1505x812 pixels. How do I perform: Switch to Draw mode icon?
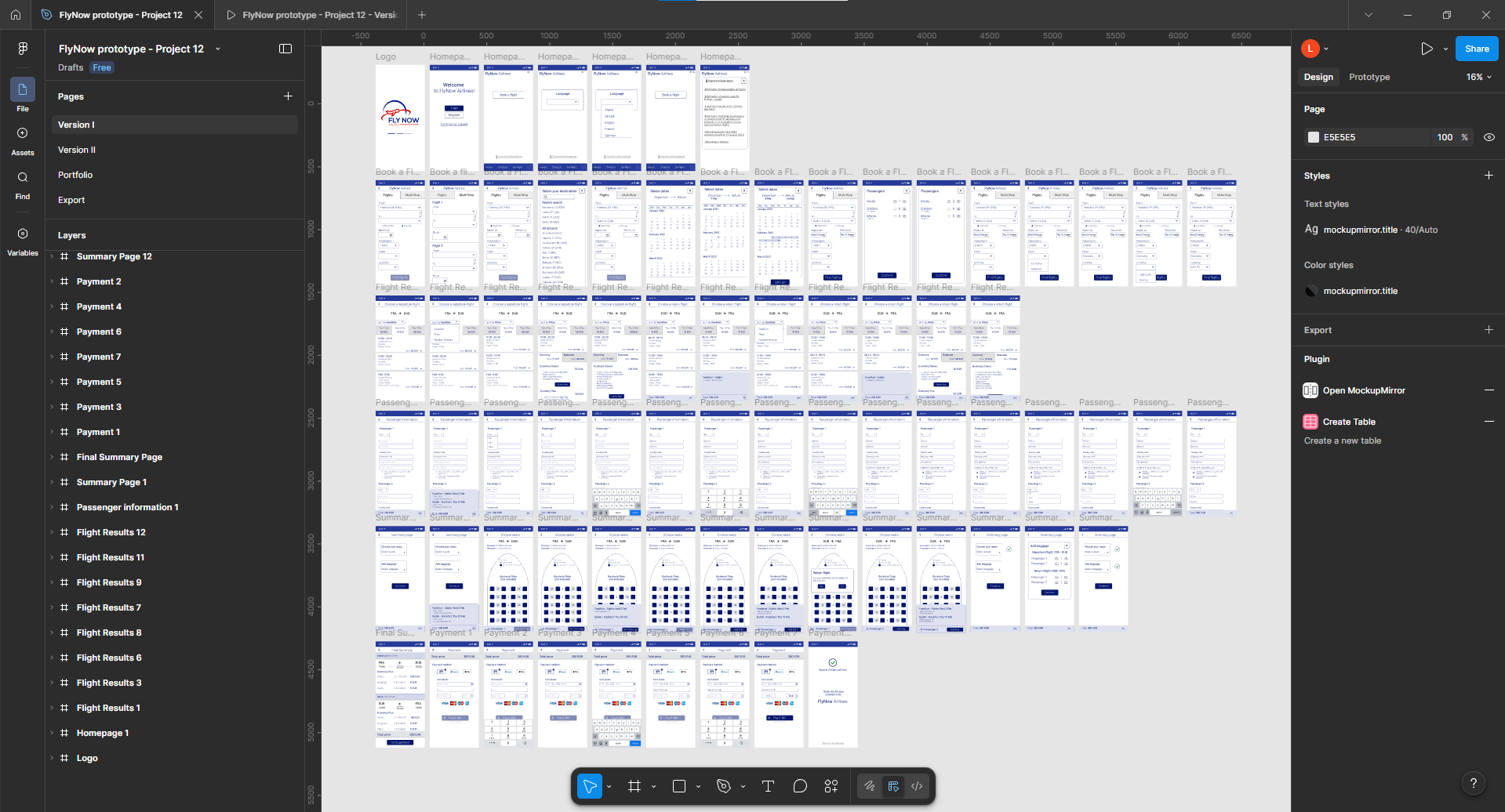(870, 786)
